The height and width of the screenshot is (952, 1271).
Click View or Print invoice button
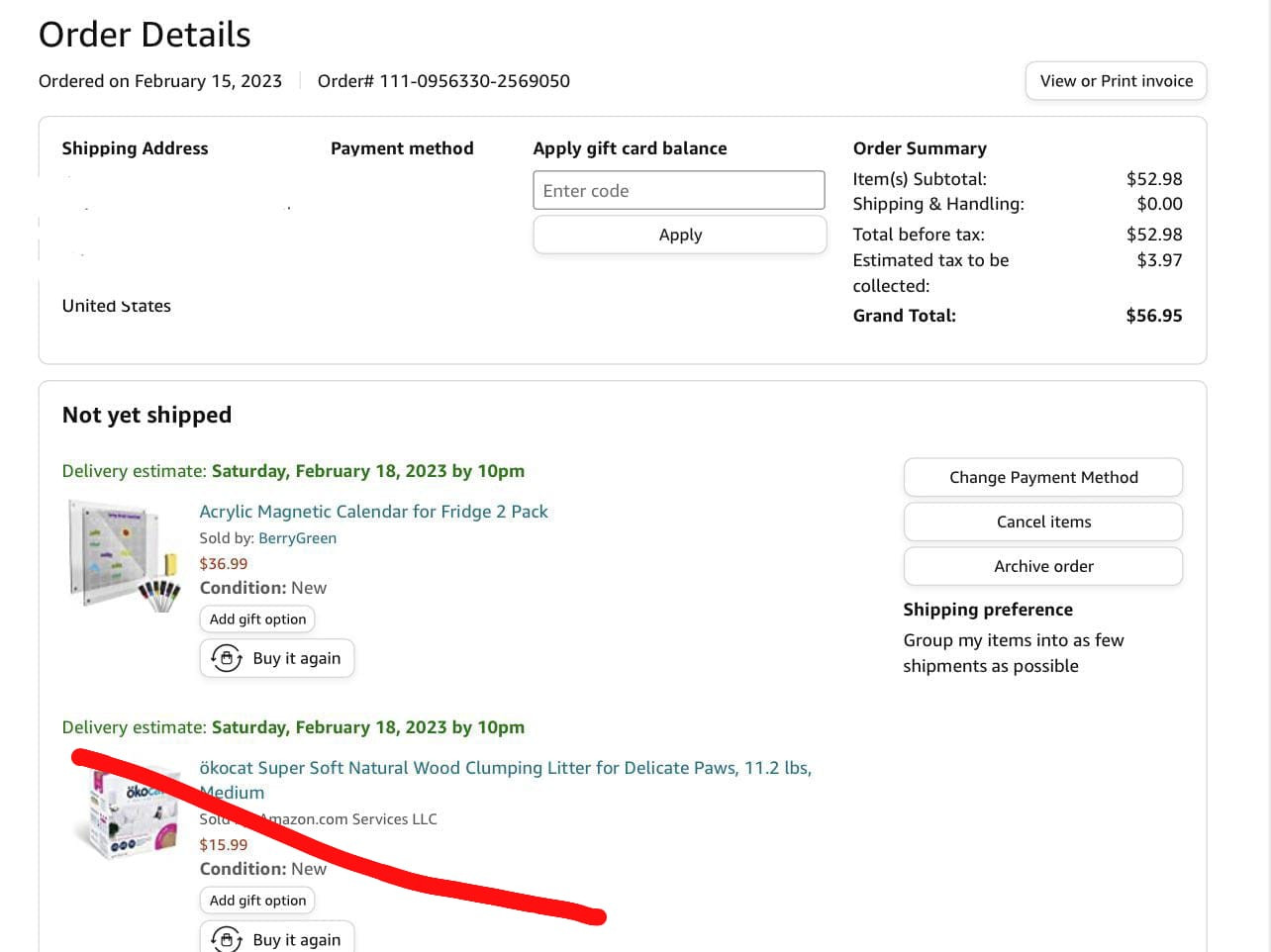[1116, 81]
